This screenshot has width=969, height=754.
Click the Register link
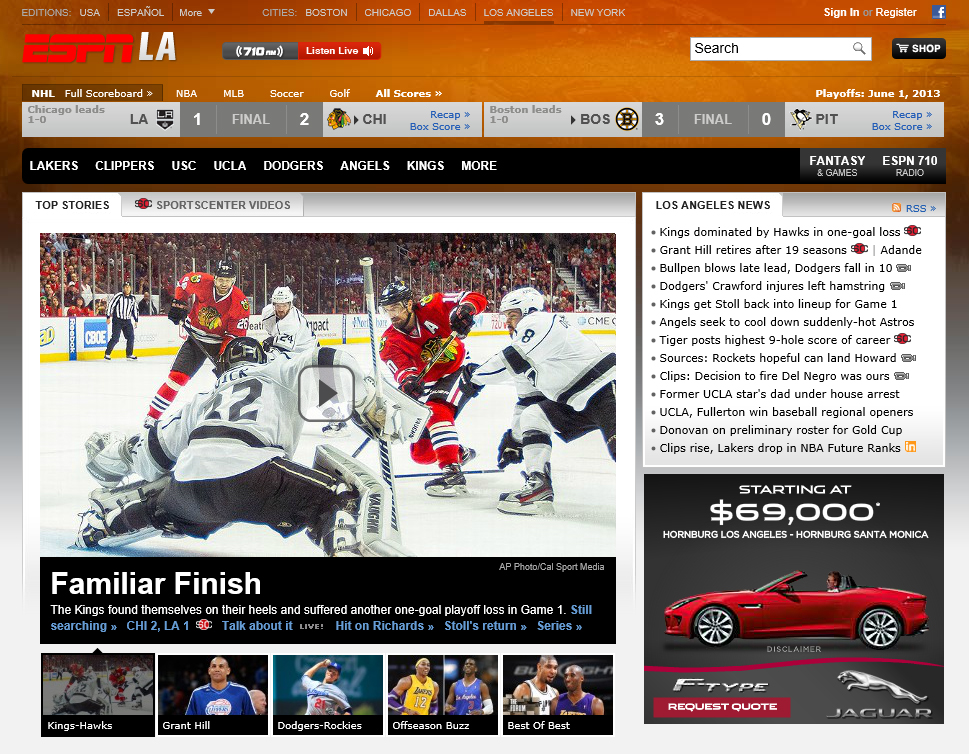pyautogui.click(x=895, y=12)
